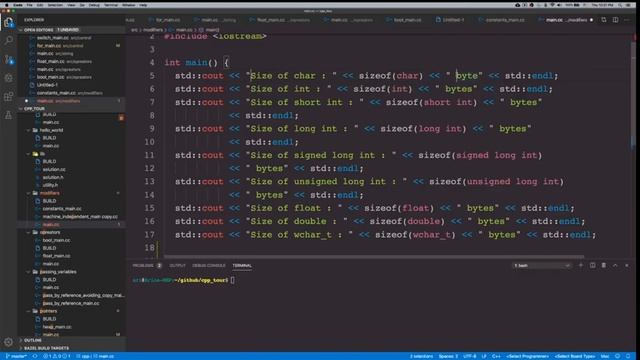Collapse the CPP_TOUR folder section
This screenshot has height=360, width=640.
pyautogui.click(x=21, y=109)
